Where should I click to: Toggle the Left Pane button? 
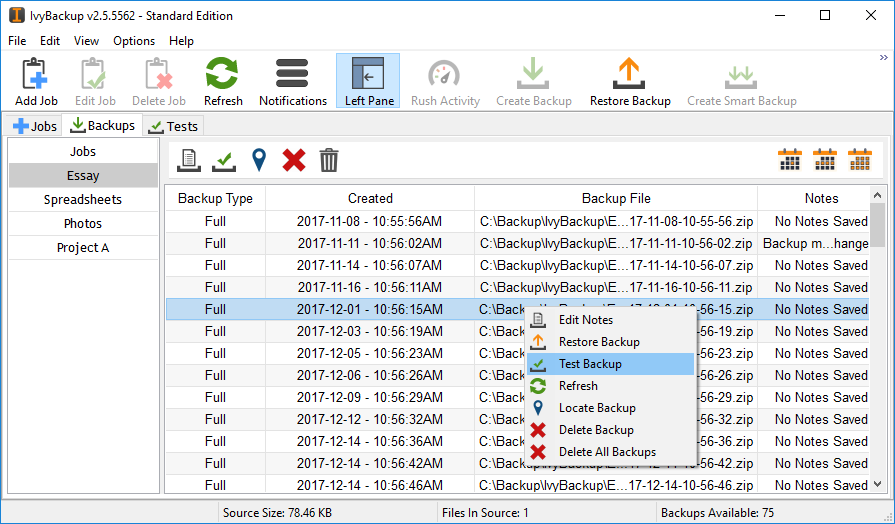368,81
